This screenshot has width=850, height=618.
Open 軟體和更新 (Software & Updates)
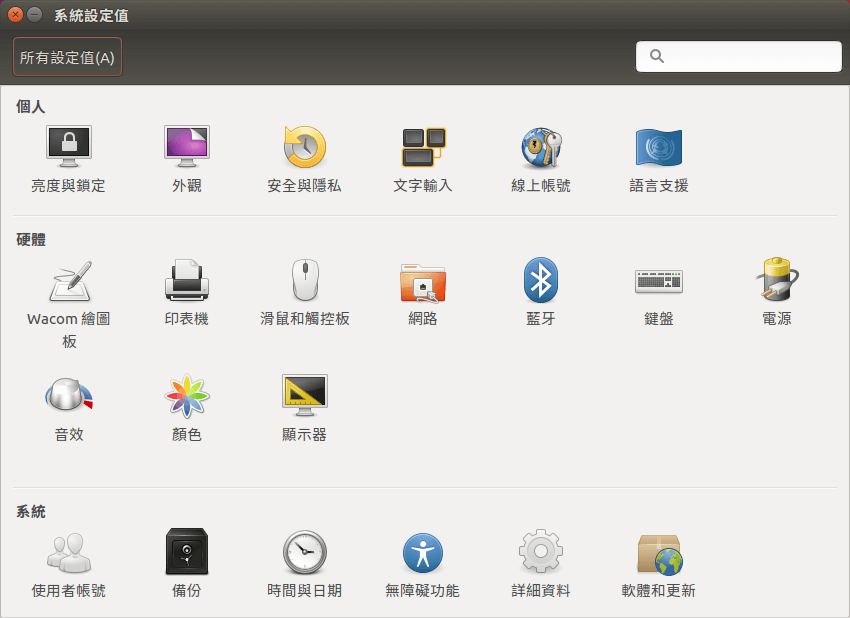(658, 560)
